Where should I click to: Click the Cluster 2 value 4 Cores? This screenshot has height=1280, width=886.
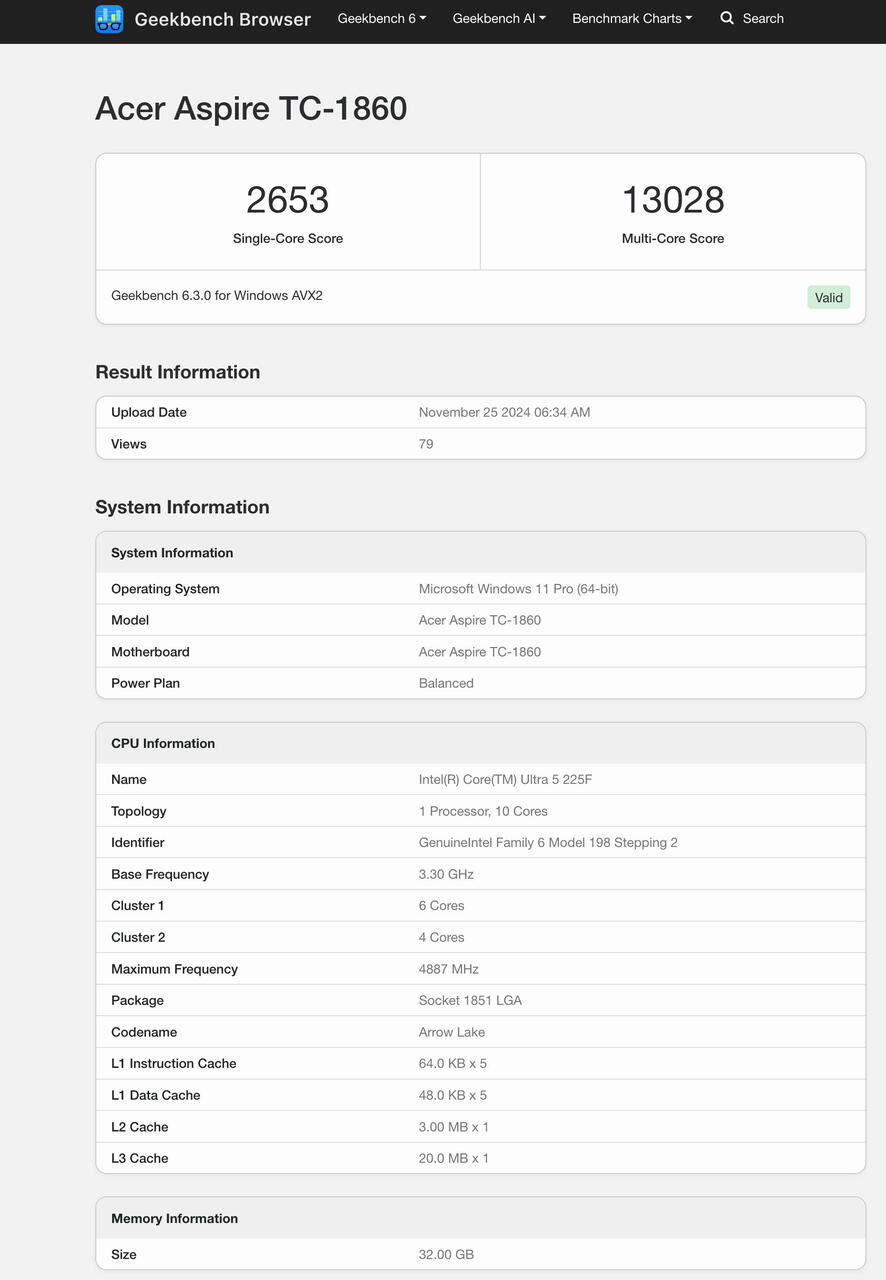click(x=442, y=937)
